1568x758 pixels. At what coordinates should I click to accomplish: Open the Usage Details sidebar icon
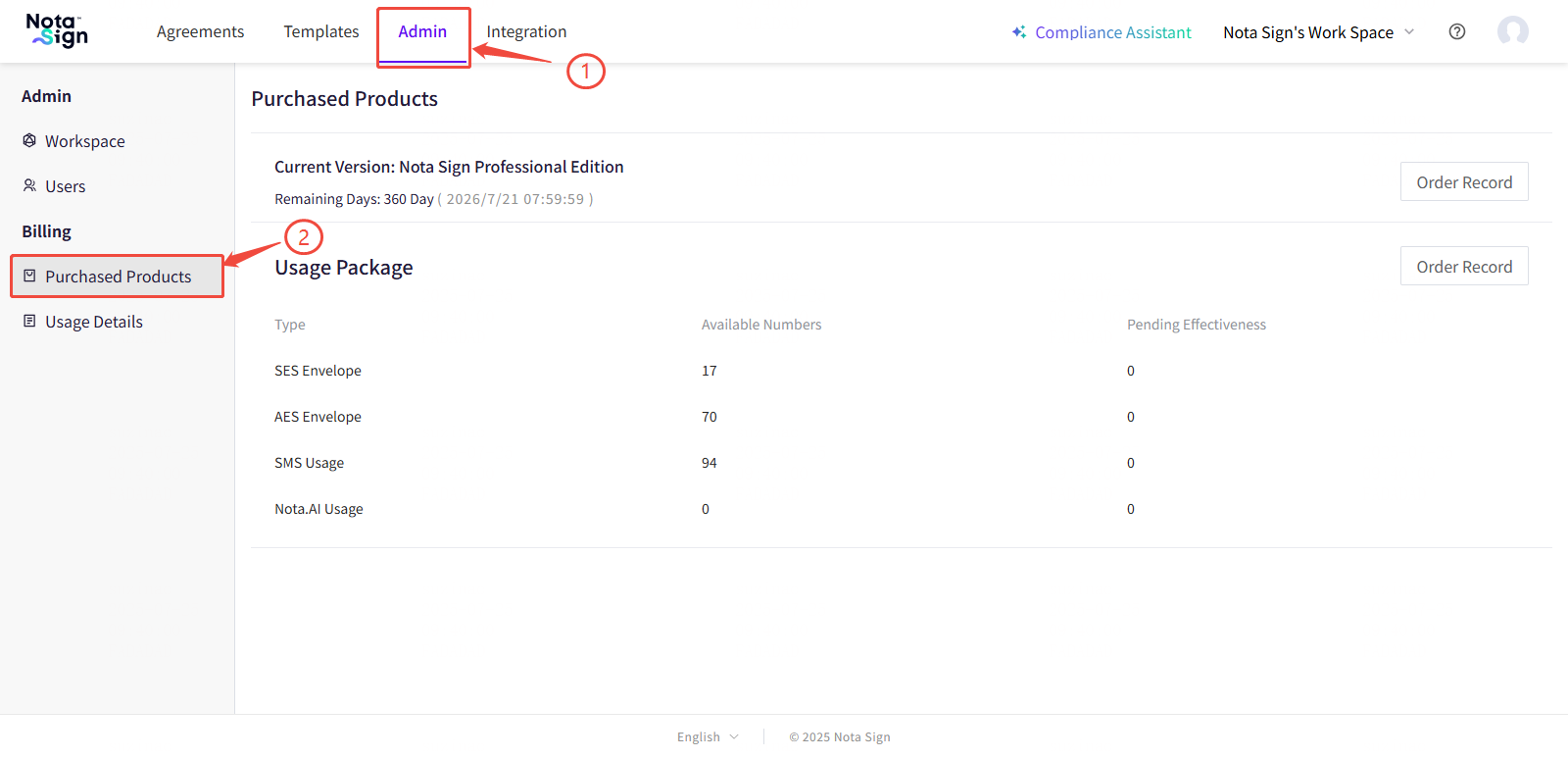pyautogui.click(x=29, y=321)
